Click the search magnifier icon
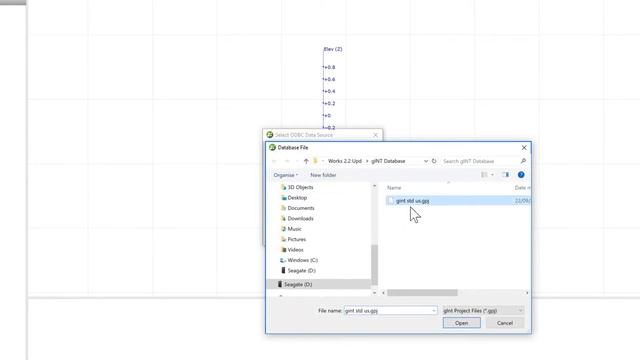This screenshot has width=640, height=360. click(x=523, y=161)
